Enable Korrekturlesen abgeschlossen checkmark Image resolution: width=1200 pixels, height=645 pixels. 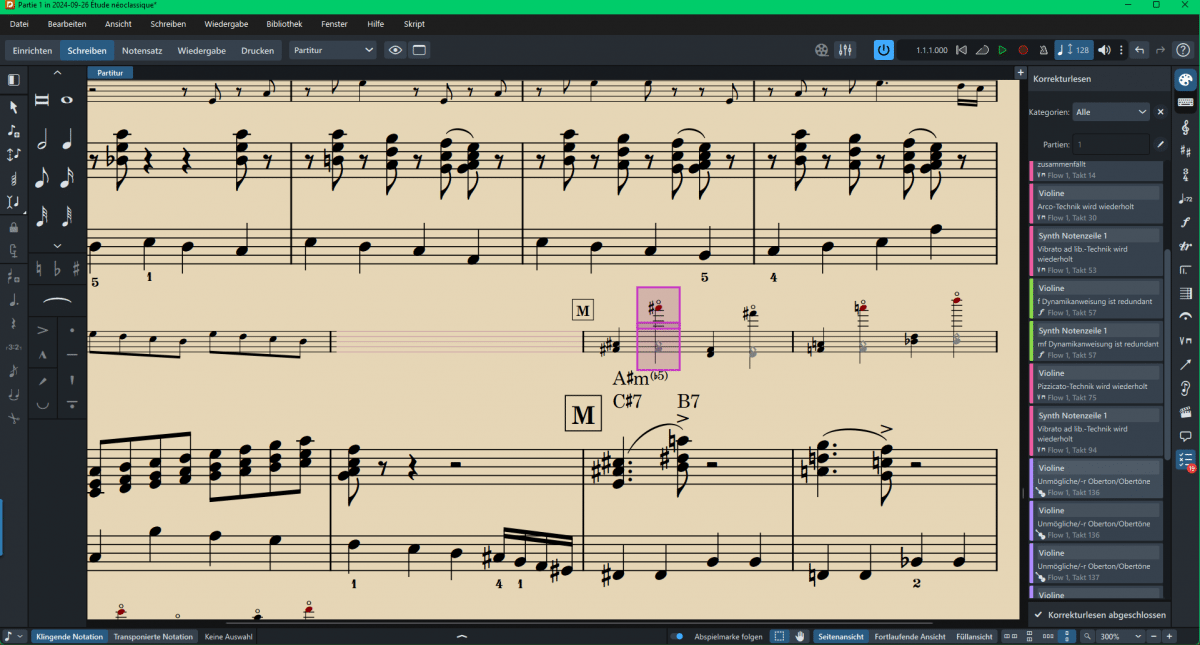click(x=1039, y=614)
